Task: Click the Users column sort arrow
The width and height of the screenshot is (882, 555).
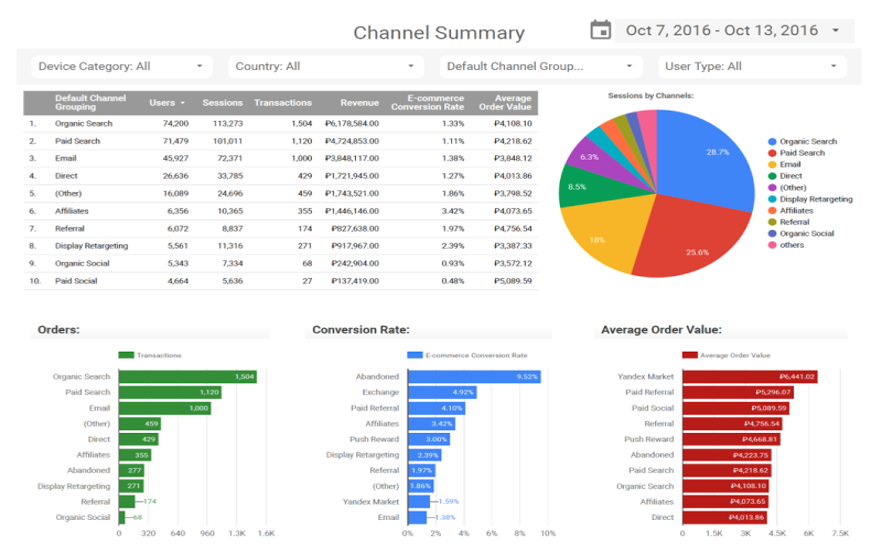Action: tap(182, 103)
